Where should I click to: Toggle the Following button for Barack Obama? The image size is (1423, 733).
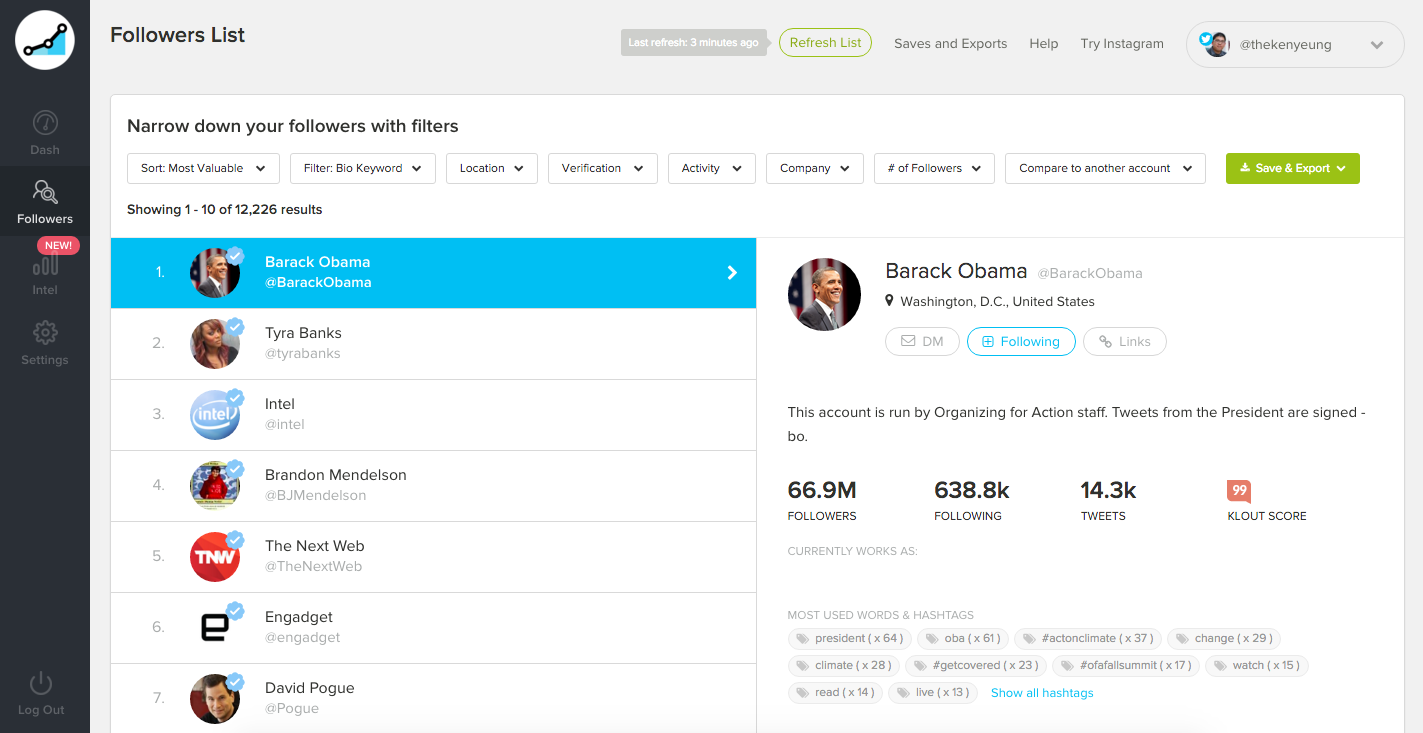pyautogui.click(x=1021, y=341)
